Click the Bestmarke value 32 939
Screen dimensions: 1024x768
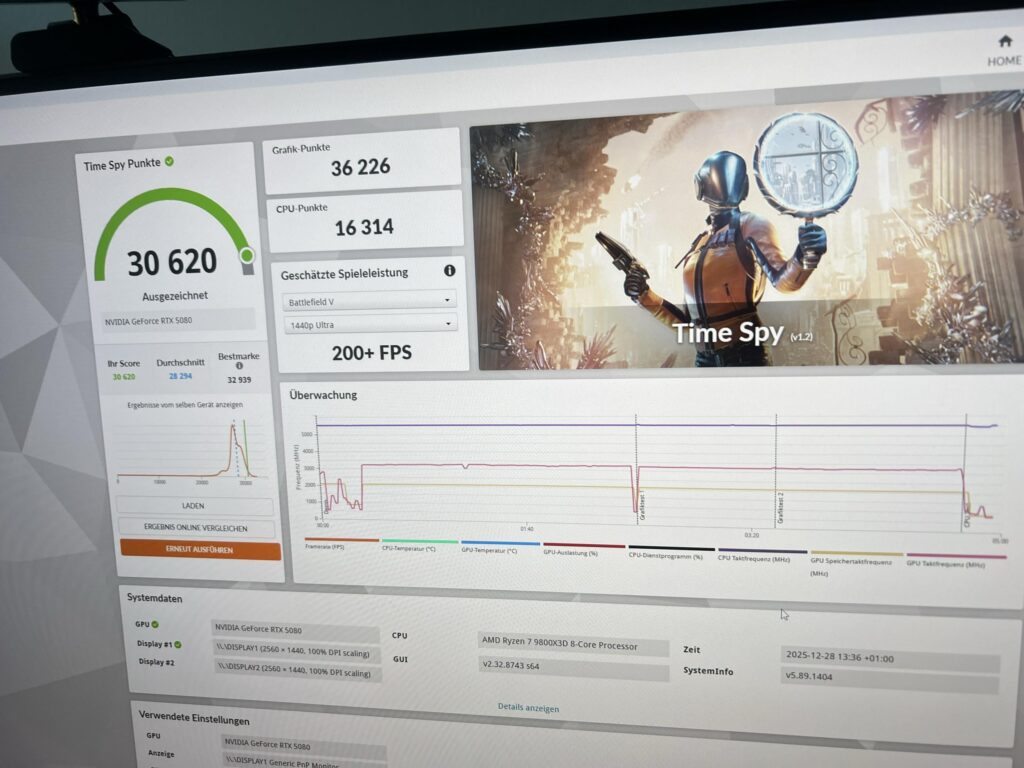(239, 379)
